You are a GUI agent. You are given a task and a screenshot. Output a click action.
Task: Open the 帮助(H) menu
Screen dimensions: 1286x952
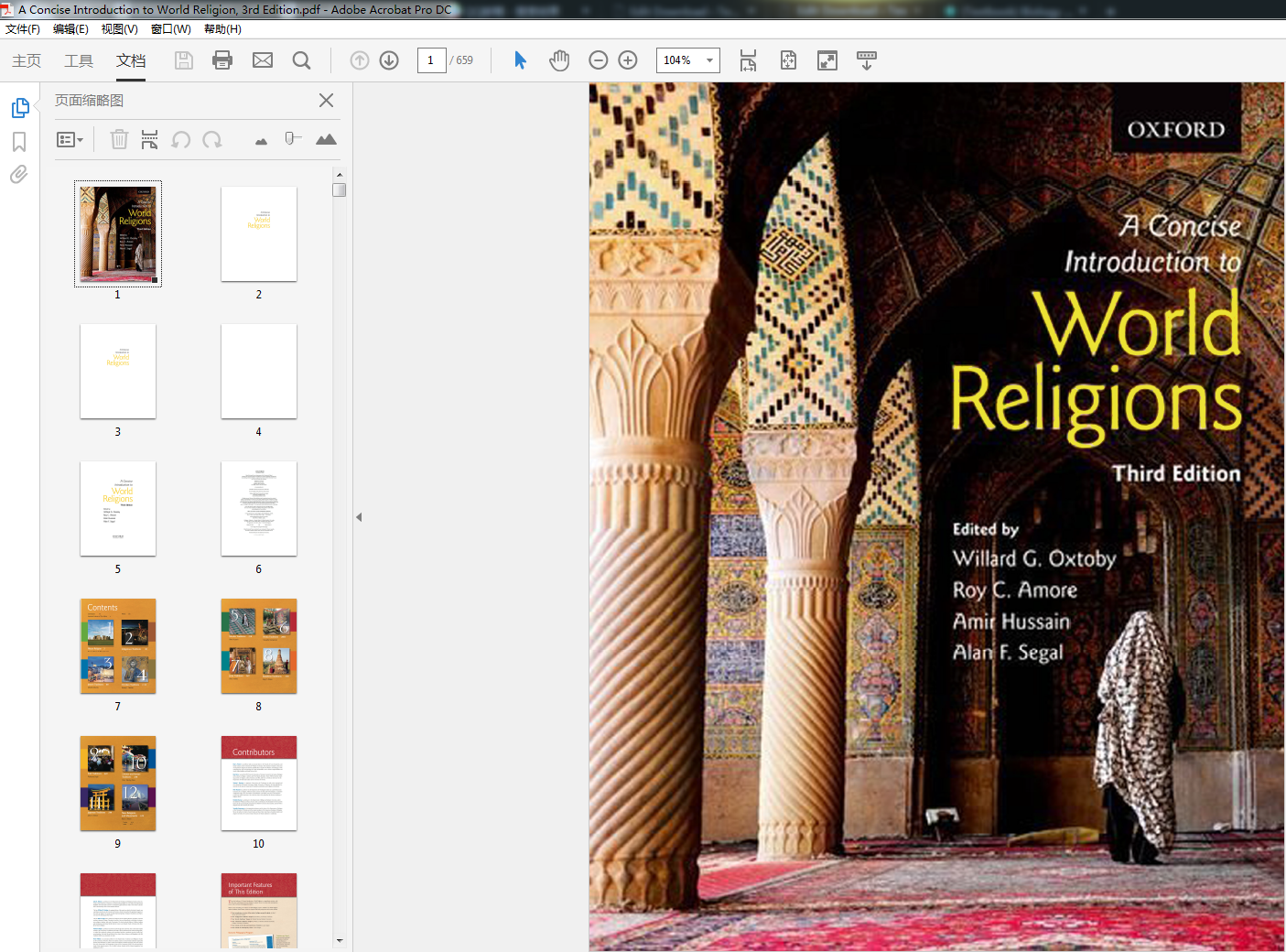[222, 29]
